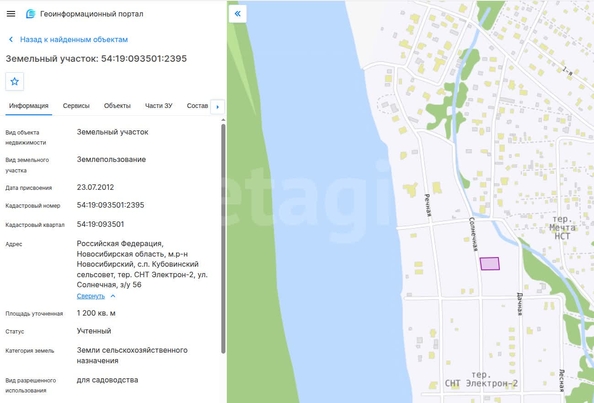Collapse the side panel with the double chevron
594x403 pixels.
pyautogui.click(x=238, y=14)
